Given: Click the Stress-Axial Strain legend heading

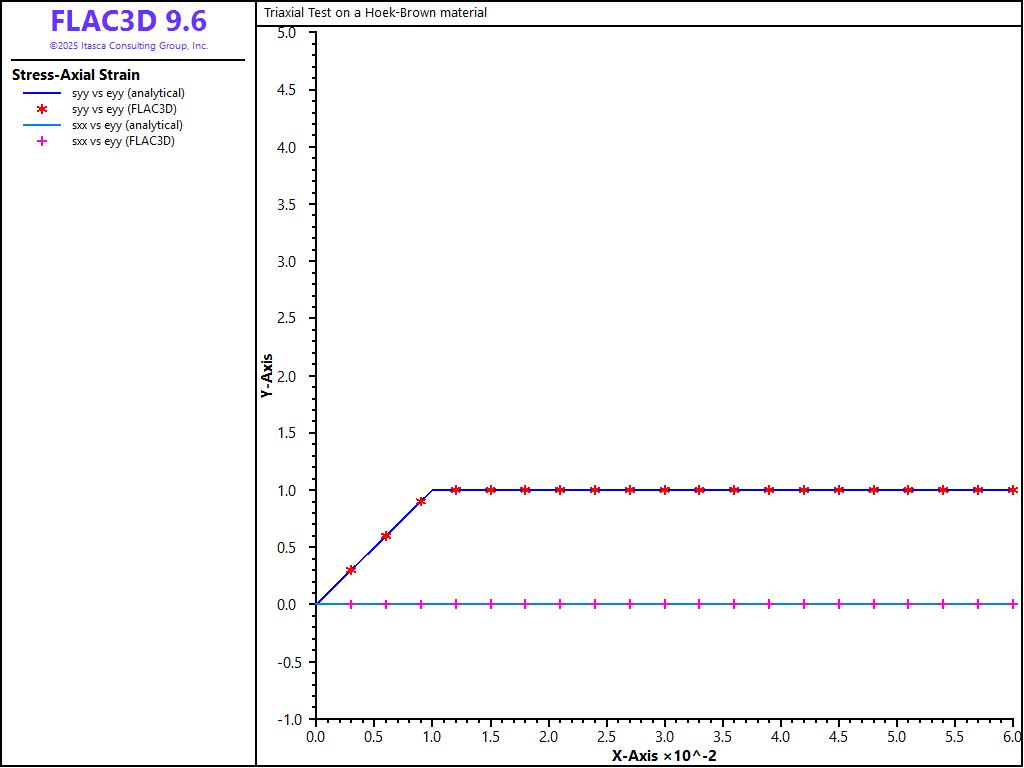Looking at the screenshot, I should point(76,75).
